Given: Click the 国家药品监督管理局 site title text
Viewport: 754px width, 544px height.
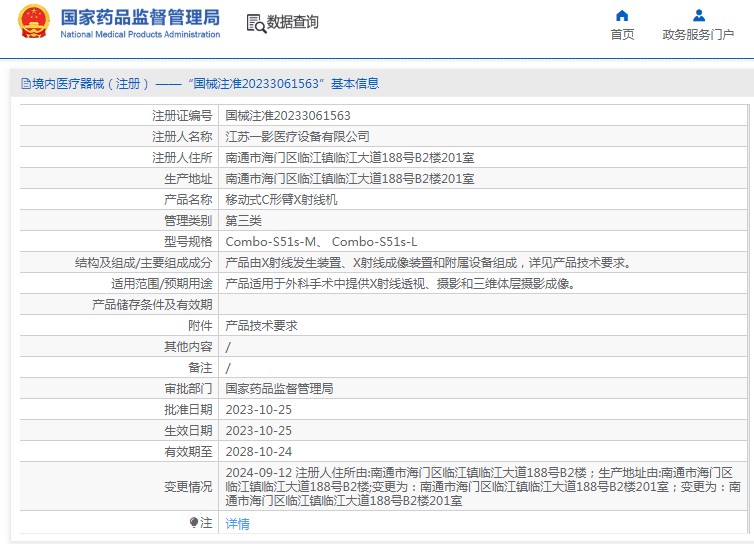Looking at the screenshot, I should pos(140,17).
